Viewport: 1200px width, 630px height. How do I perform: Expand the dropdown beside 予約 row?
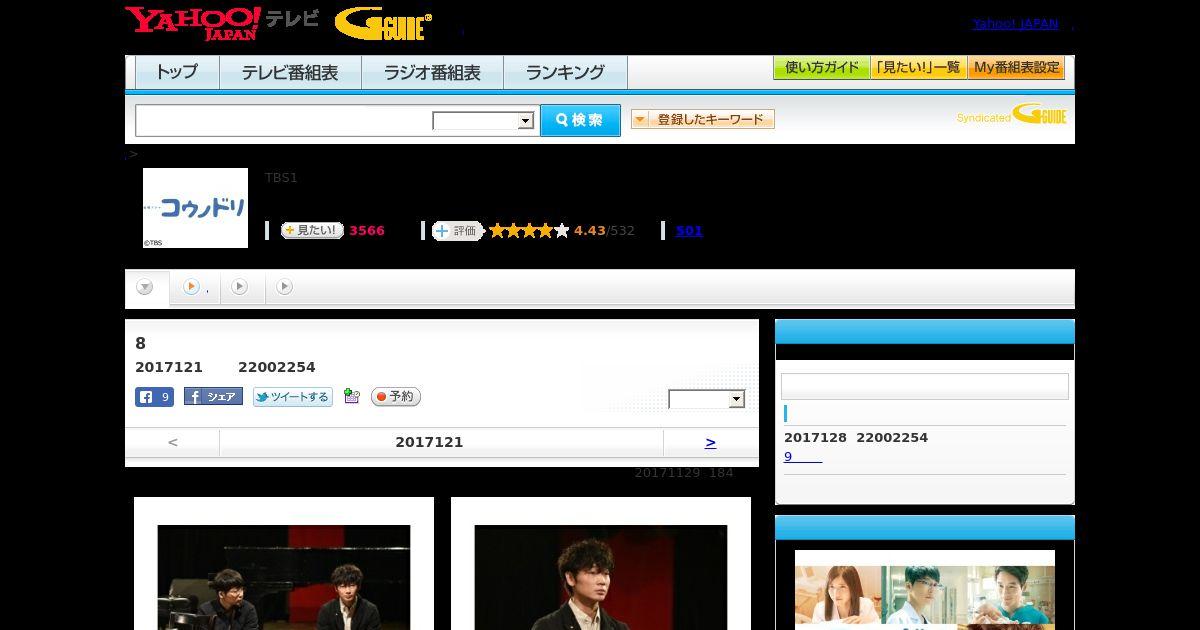click(707, 399)
